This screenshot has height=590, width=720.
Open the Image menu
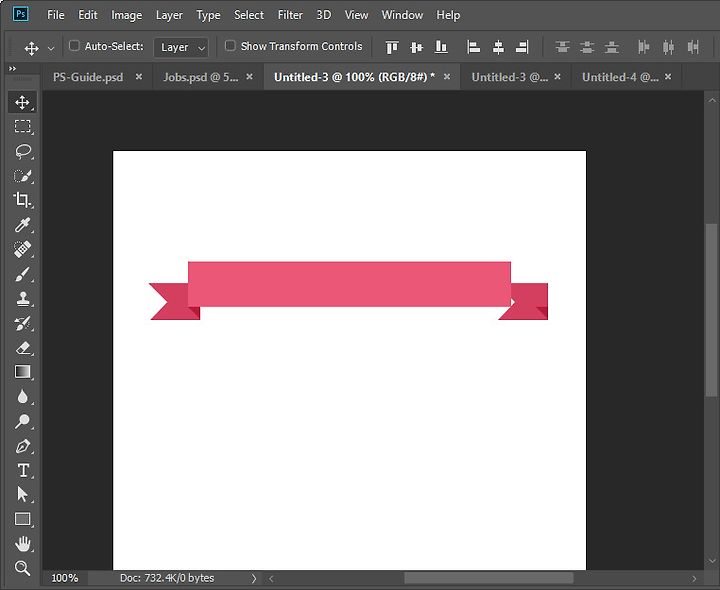coord(126,15)
